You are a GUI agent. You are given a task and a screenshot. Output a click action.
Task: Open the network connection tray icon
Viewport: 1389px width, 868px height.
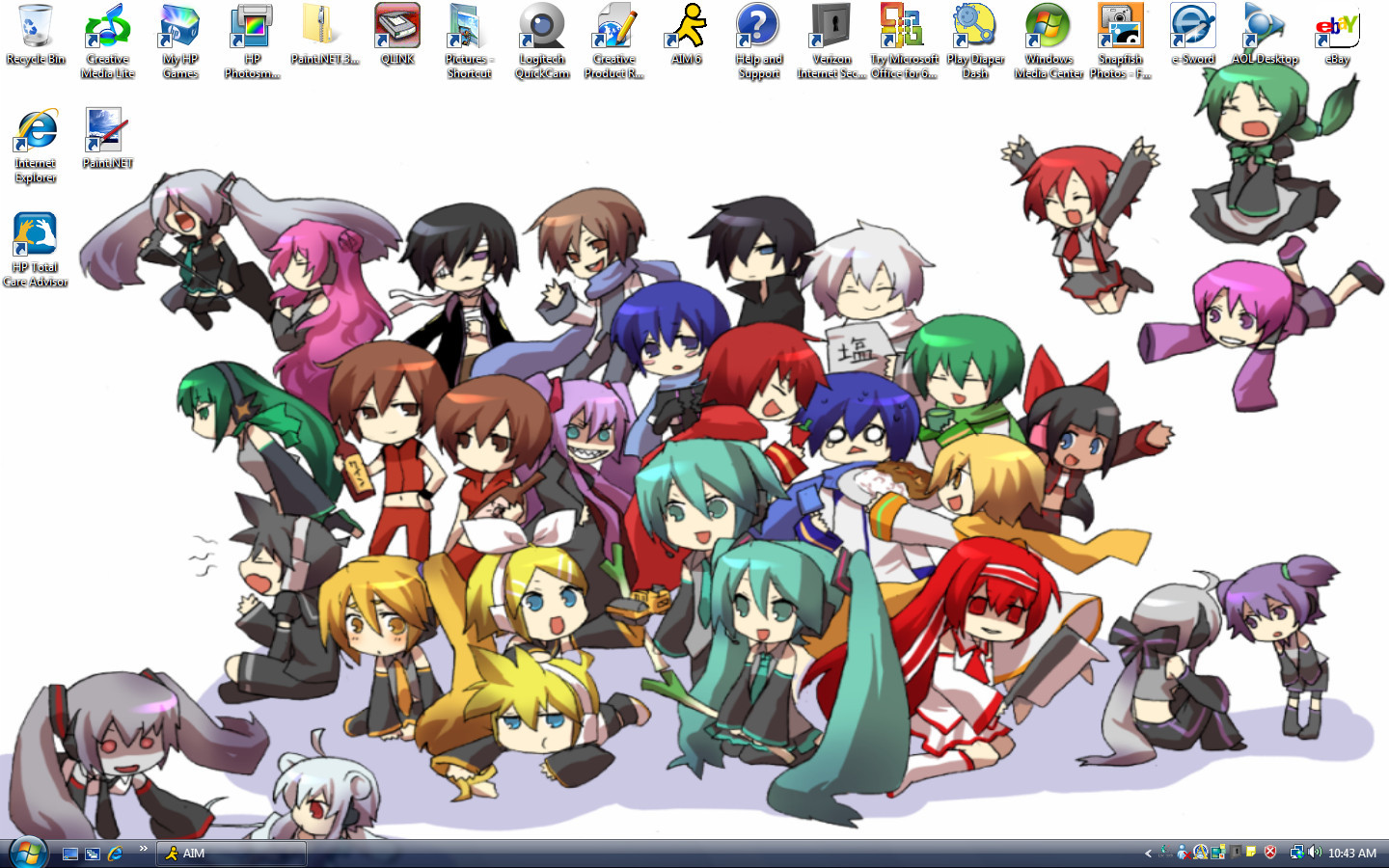click(x=1297, y=853)
